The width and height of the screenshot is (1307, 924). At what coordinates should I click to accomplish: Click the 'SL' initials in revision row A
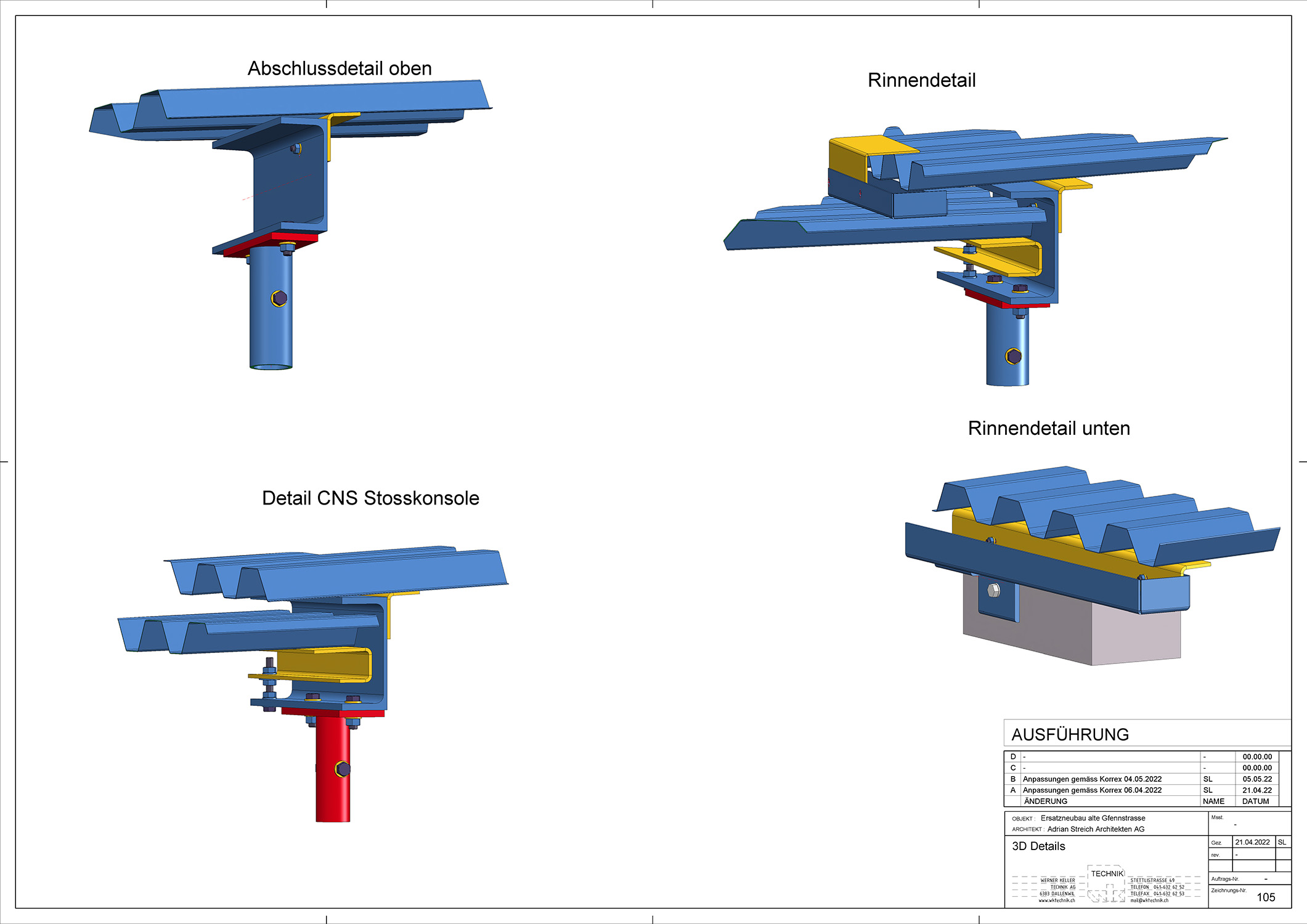pos(1208,790)
